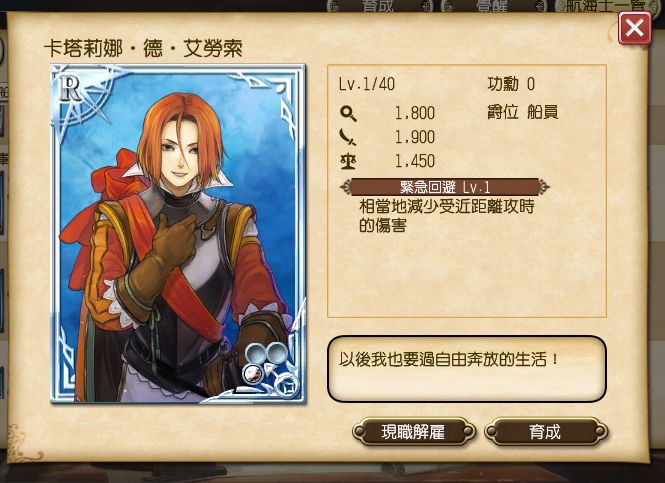Viewport: 665px width, 483px height.
Task: Click the sword combat stat icon
Action: [x=348, y=137]
